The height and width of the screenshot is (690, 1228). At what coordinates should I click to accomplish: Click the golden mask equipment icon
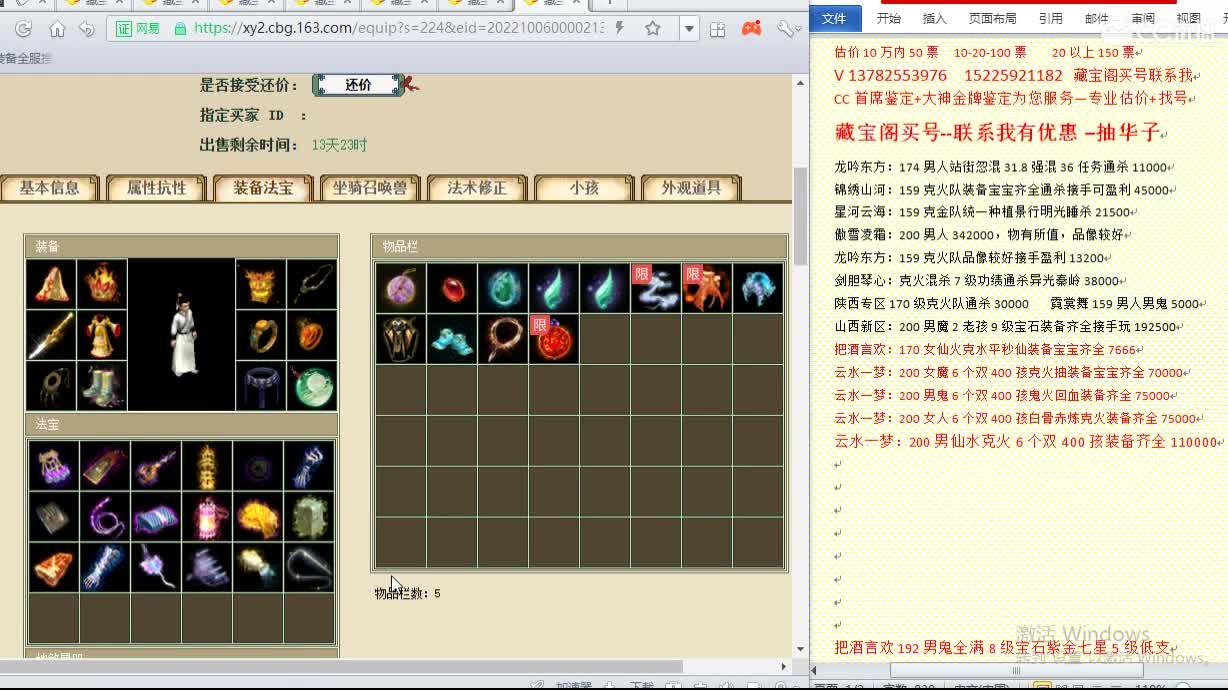pyautogui.click(x=260, y=284)
